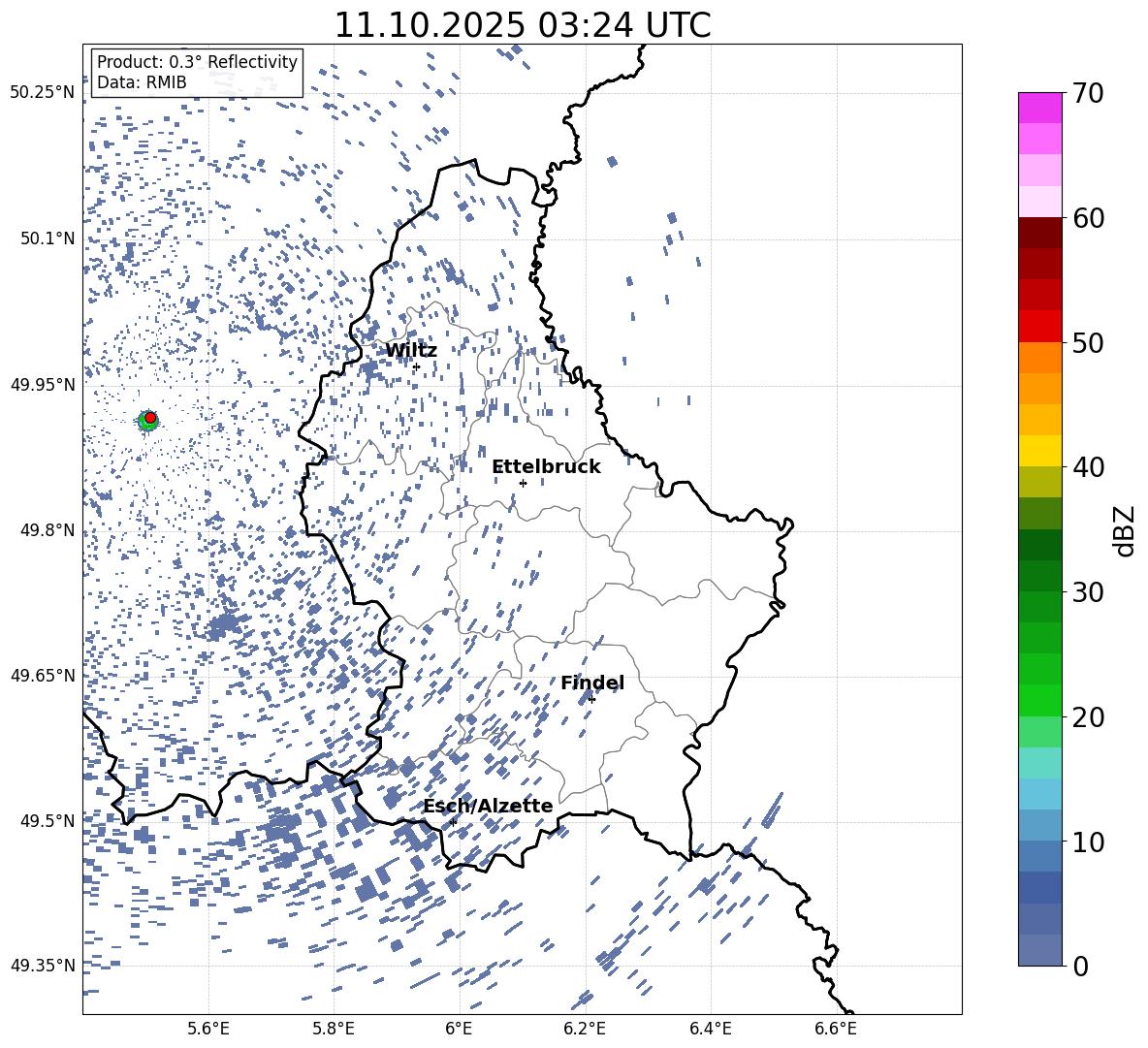Click the timestamp title 11.10.2025 03:24 UTC
The image size is (1148, 1048).
pos(523,25)
